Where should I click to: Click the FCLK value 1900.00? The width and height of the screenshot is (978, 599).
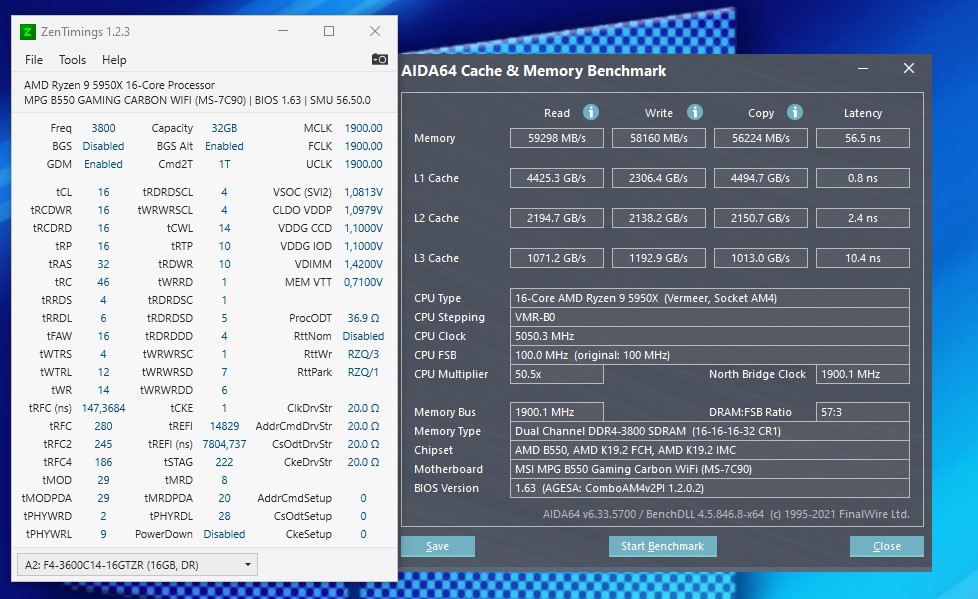tap(364, 146)
